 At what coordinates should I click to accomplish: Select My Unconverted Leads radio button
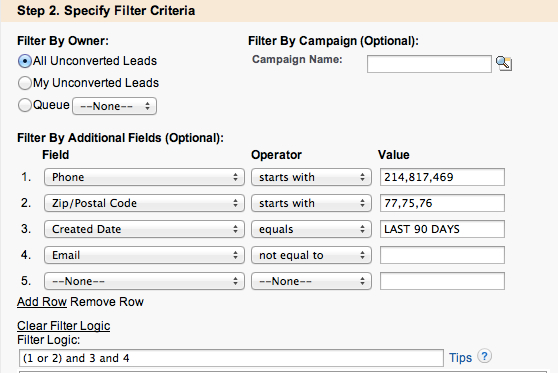pyautogui.click(x=25, y=83)
